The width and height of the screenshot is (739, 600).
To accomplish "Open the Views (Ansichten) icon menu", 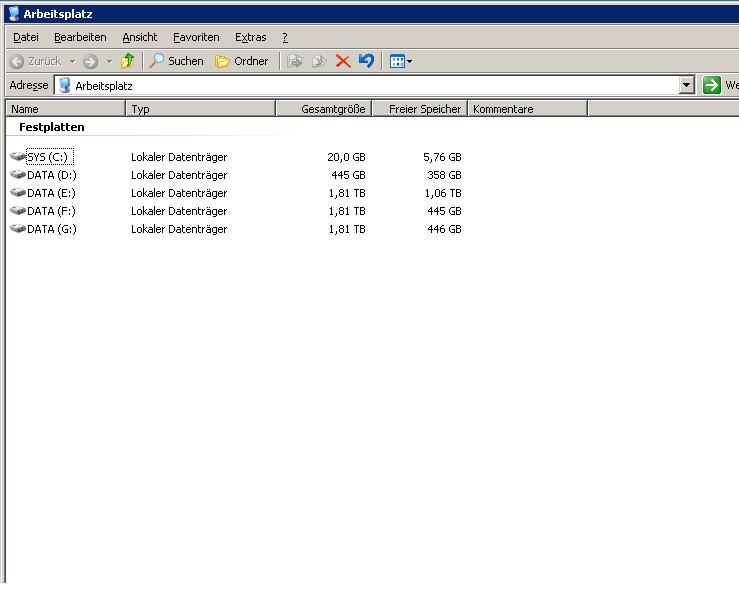I will point(401,61).
